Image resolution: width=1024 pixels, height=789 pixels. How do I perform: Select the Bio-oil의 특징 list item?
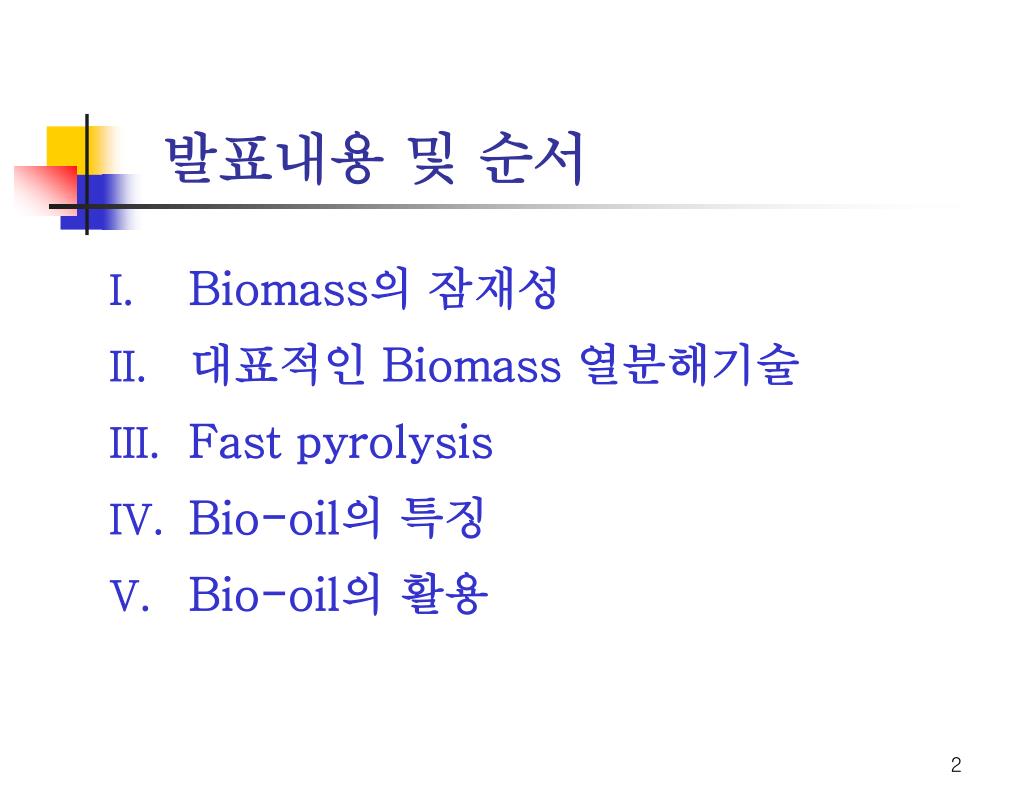336,519
